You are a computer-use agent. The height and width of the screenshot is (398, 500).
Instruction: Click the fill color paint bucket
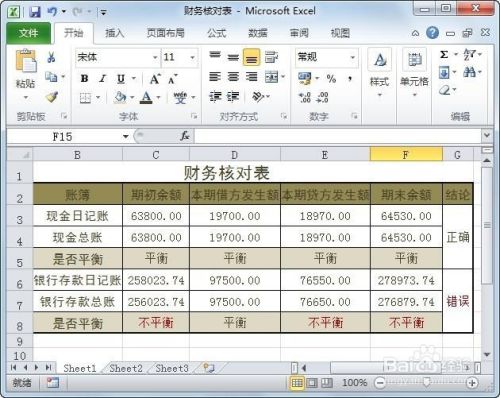[120, 97]
